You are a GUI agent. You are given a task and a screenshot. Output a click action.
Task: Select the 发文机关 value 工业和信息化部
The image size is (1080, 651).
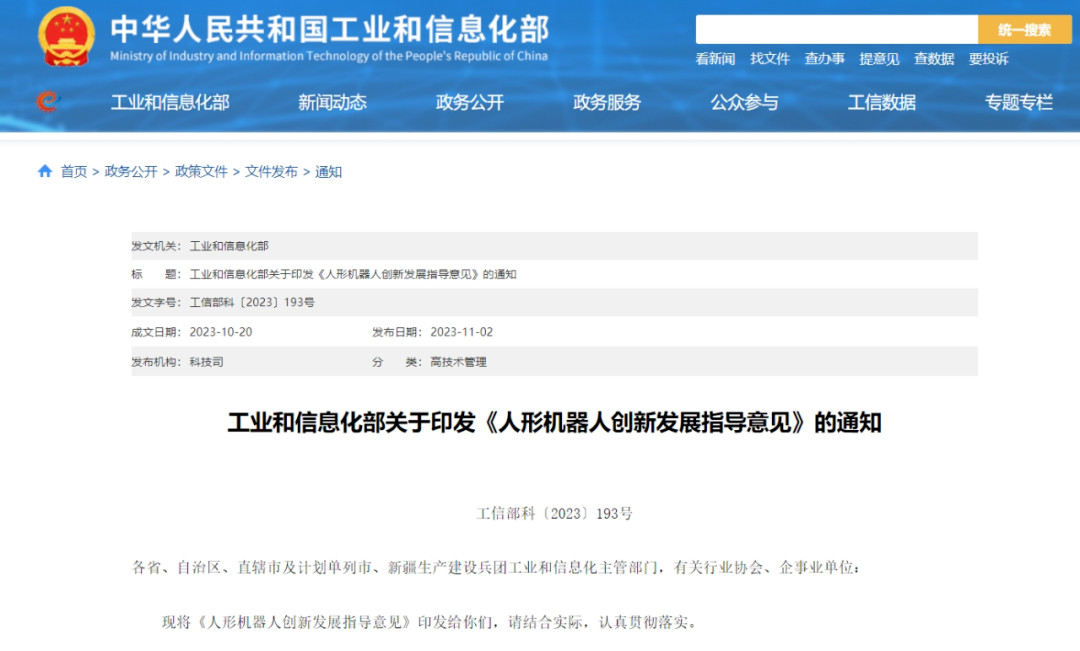[229, 246]
